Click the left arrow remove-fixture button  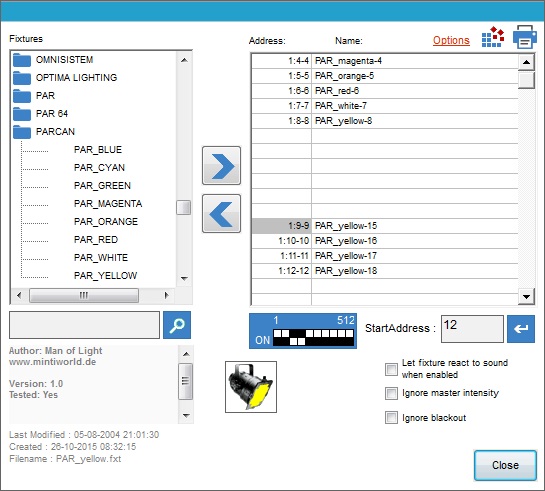(221, 213)
